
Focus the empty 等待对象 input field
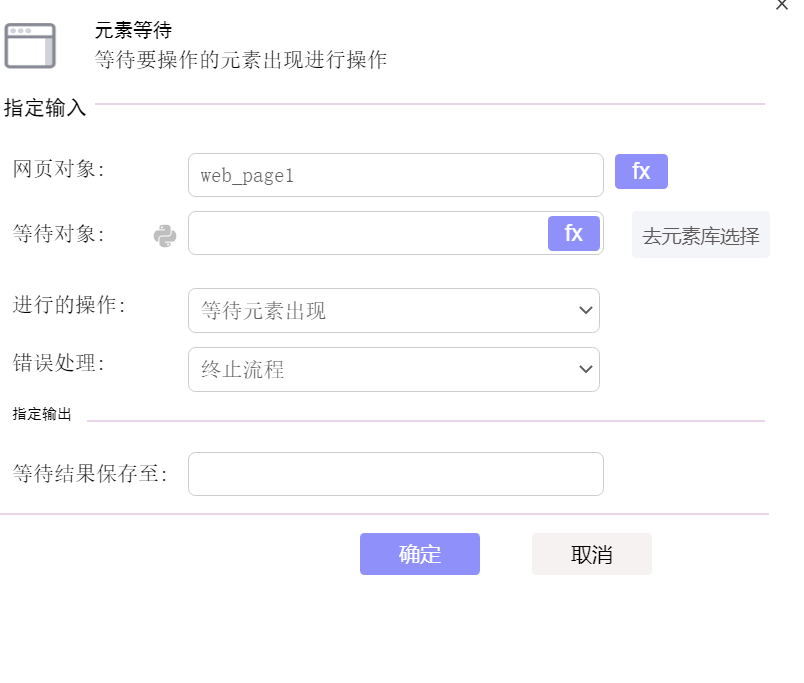click(368, 233)
